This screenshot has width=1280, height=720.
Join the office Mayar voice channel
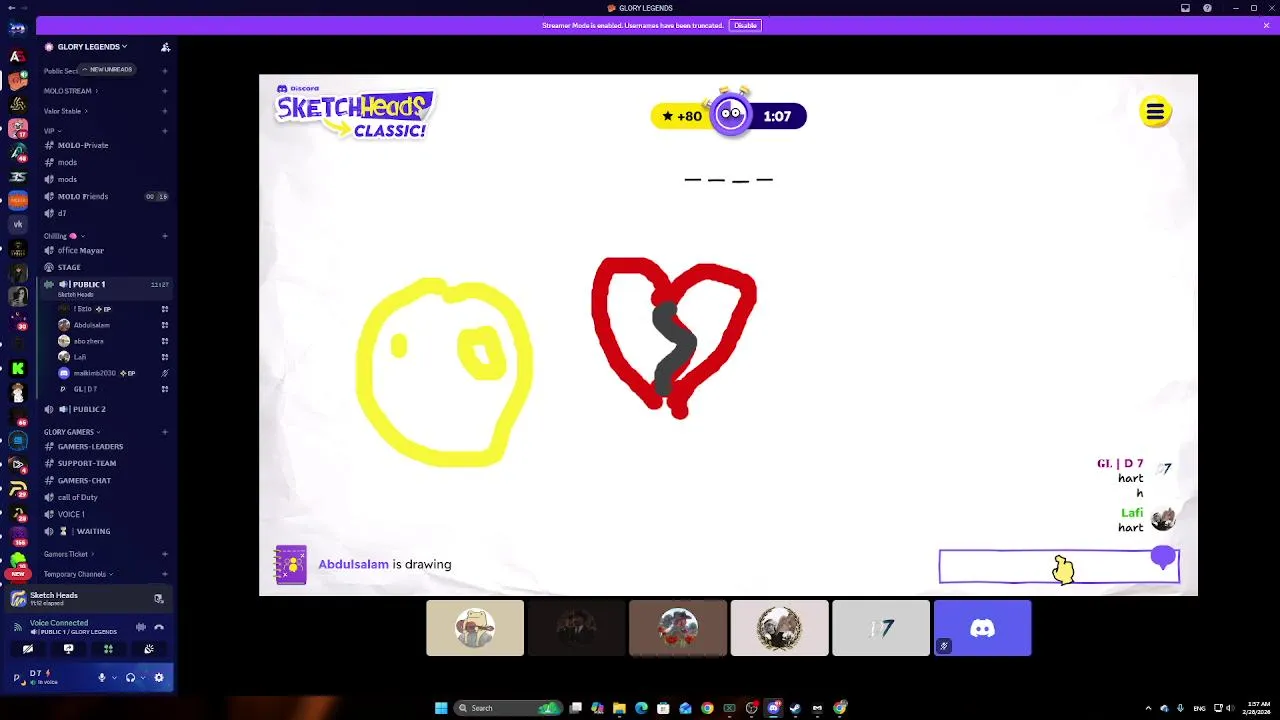coord(107,250)
